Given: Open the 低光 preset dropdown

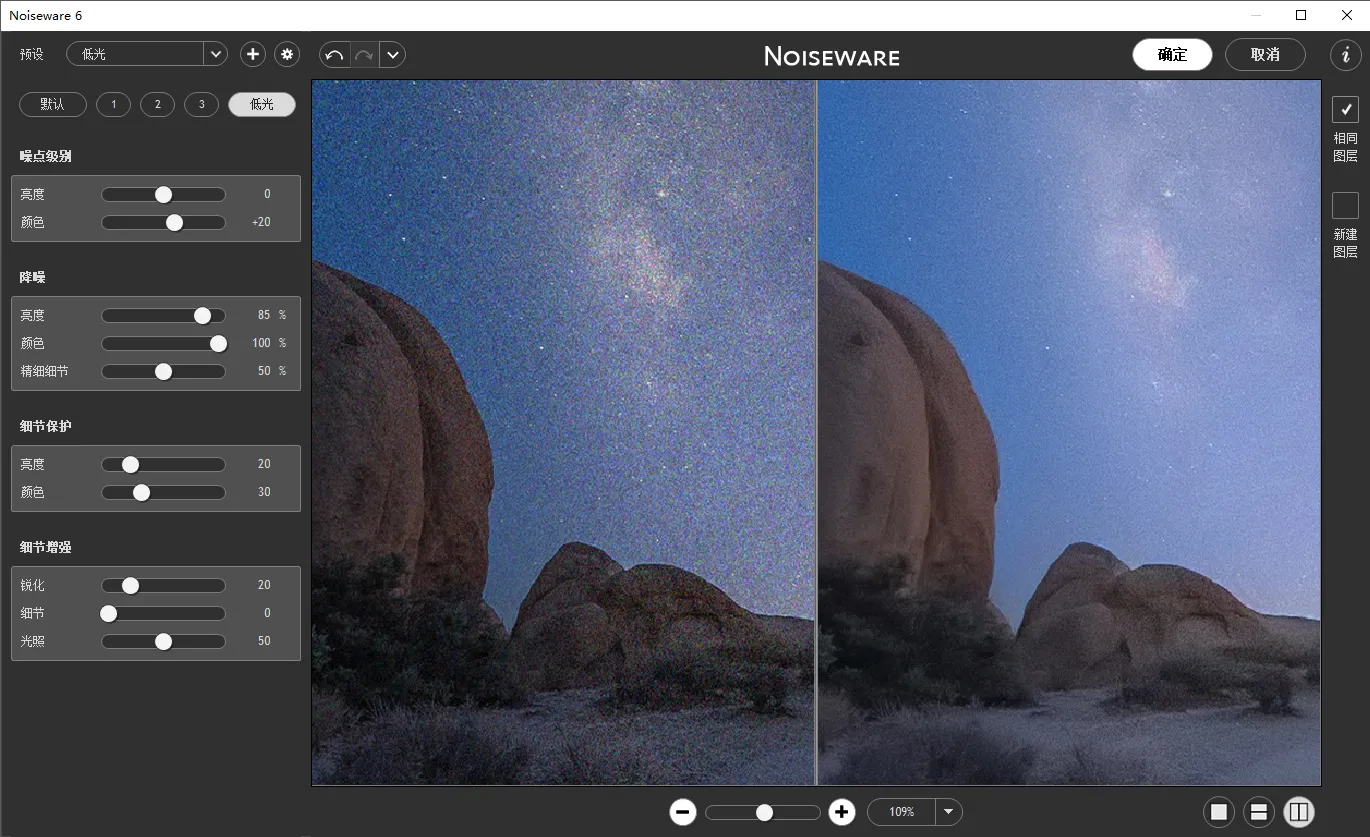Looking at the screenshot, I should coord(215,54).
